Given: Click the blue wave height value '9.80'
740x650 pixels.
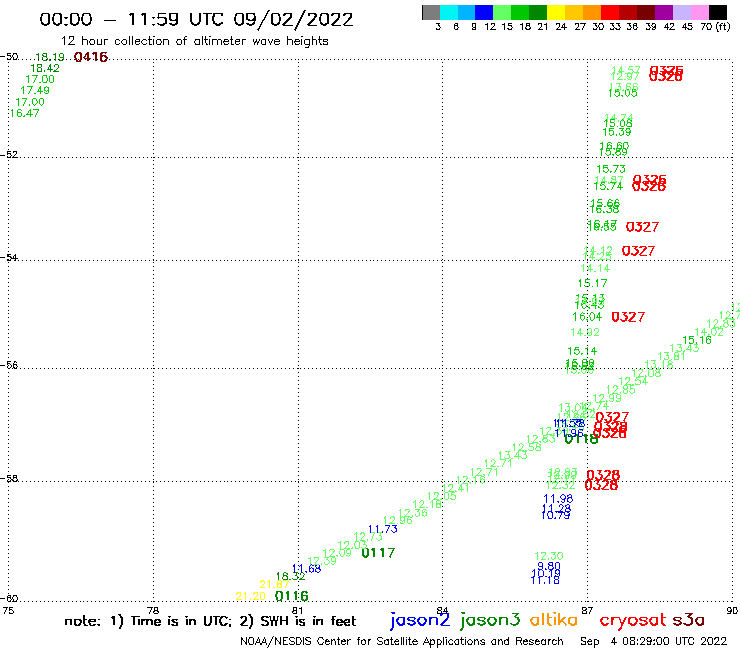Looking at the screenshot, I should coord(549,566).
